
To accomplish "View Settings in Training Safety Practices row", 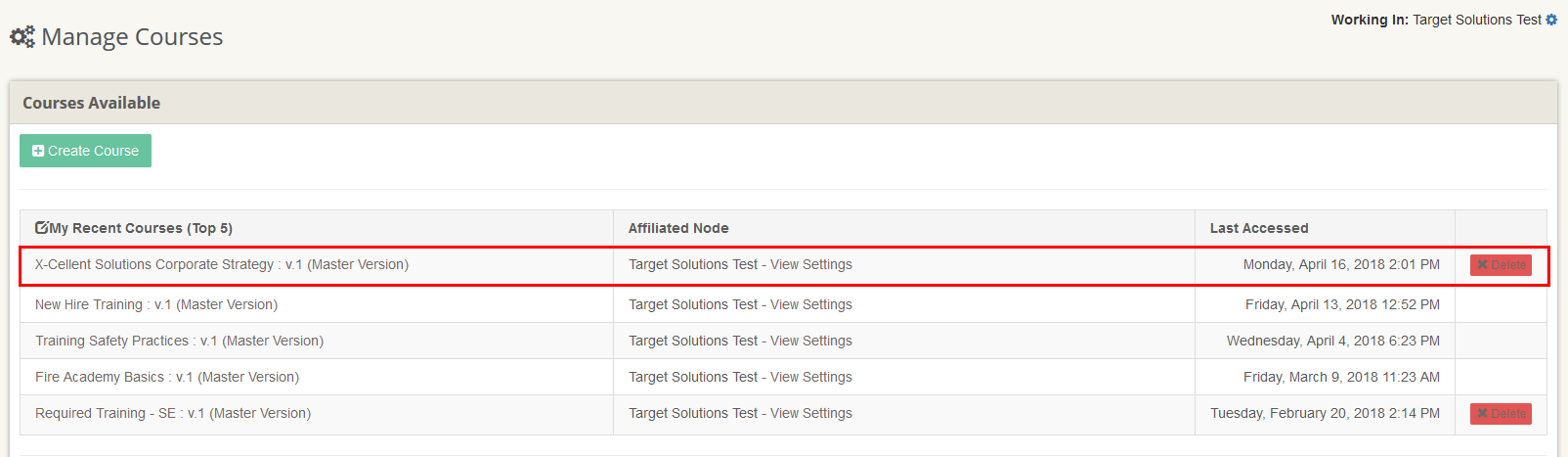I will (810, 342).
